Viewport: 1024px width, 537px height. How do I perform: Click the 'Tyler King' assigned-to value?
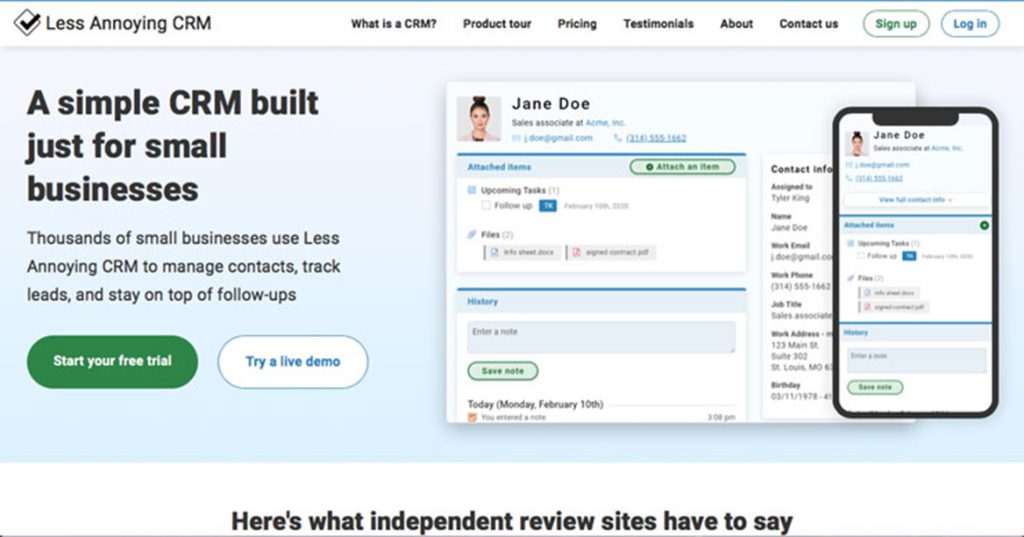click(x=790, y=198)
